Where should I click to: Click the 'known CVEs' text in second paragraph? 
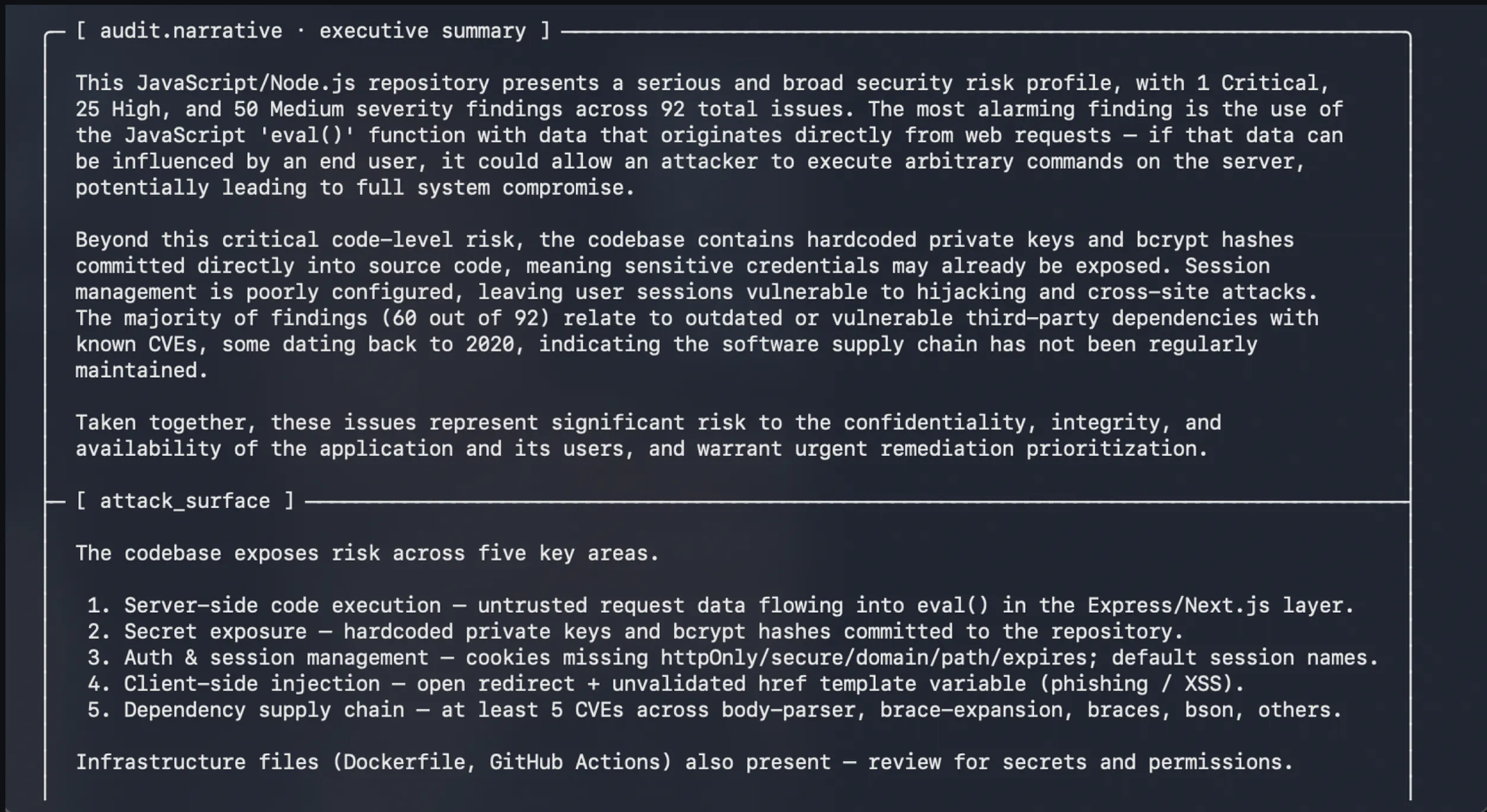pyautogui.click(x=142, y=344)
